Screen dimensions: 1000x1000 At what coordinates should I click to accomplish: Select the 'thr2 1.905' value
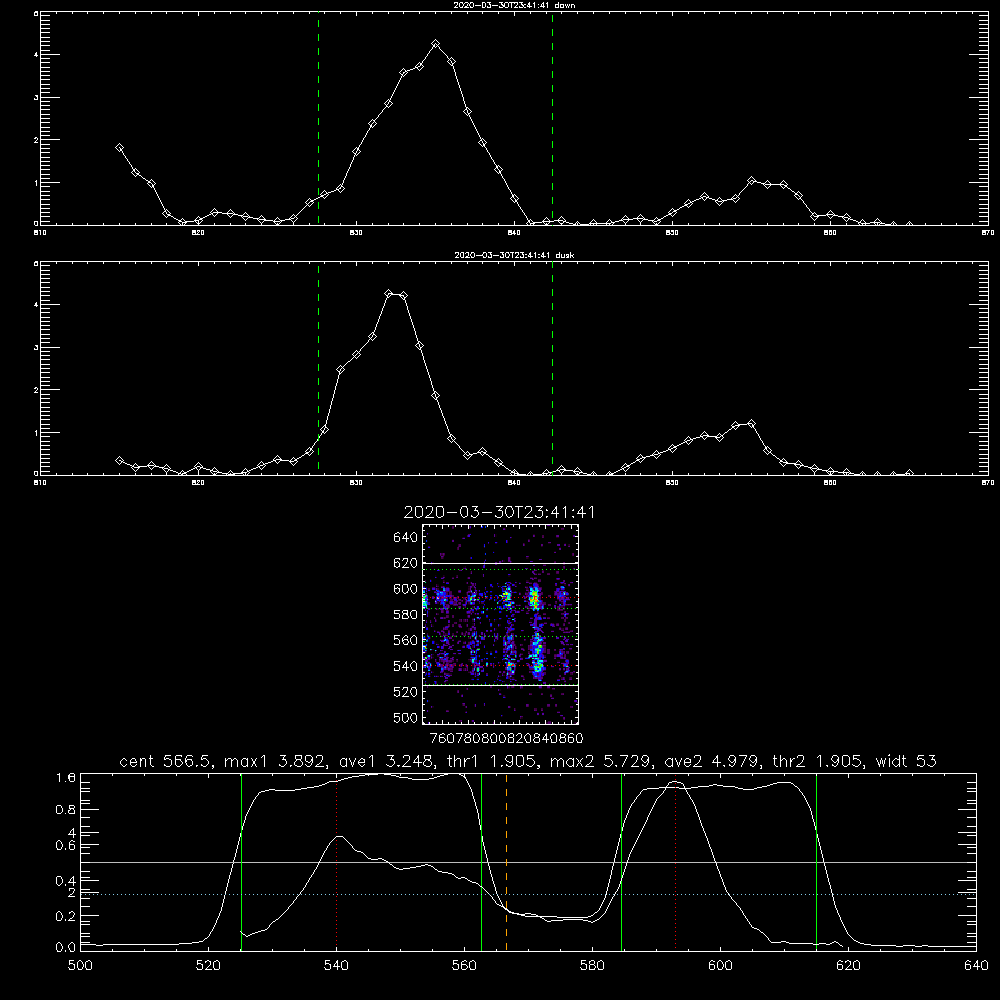pyautogui.click(x=818, y=761)
